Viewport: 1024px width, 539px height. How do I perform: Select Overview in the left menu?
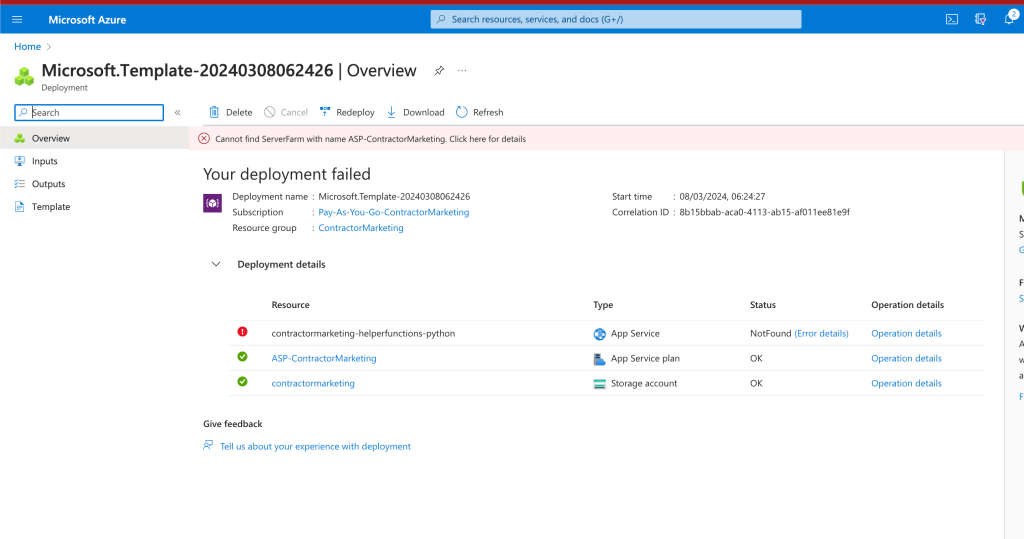coord(95,138)
